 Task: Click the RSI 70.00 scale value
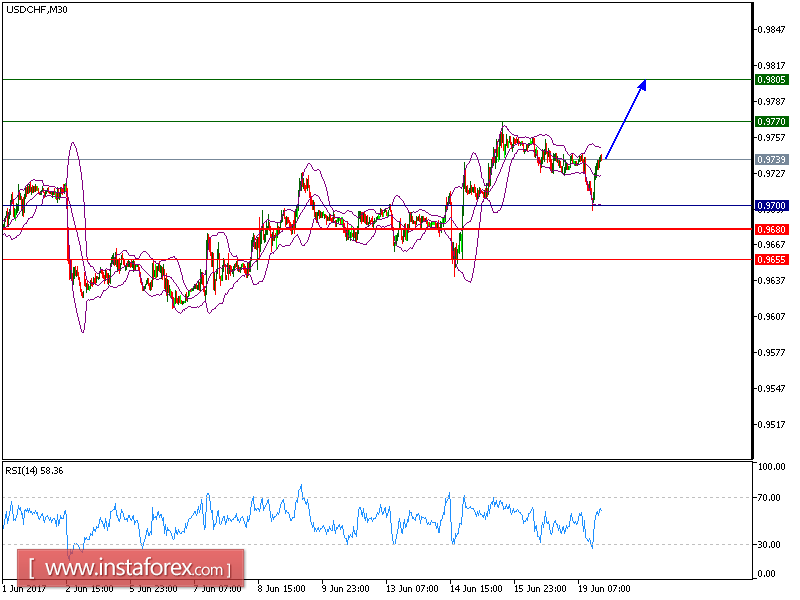coord(769,497)
